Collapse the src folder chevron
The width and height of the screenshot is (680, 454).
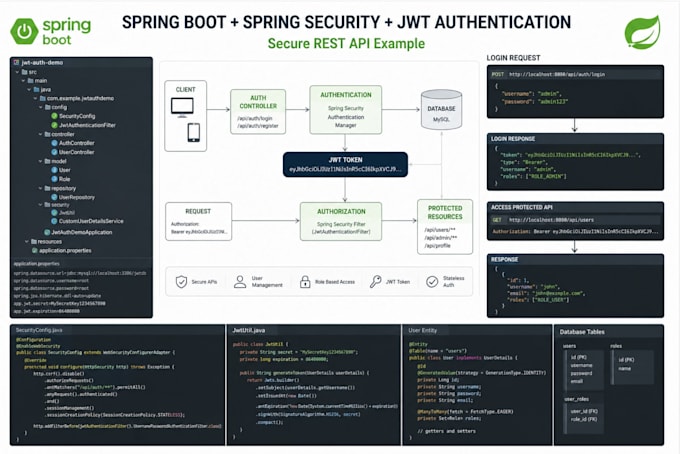click(17, 72)
